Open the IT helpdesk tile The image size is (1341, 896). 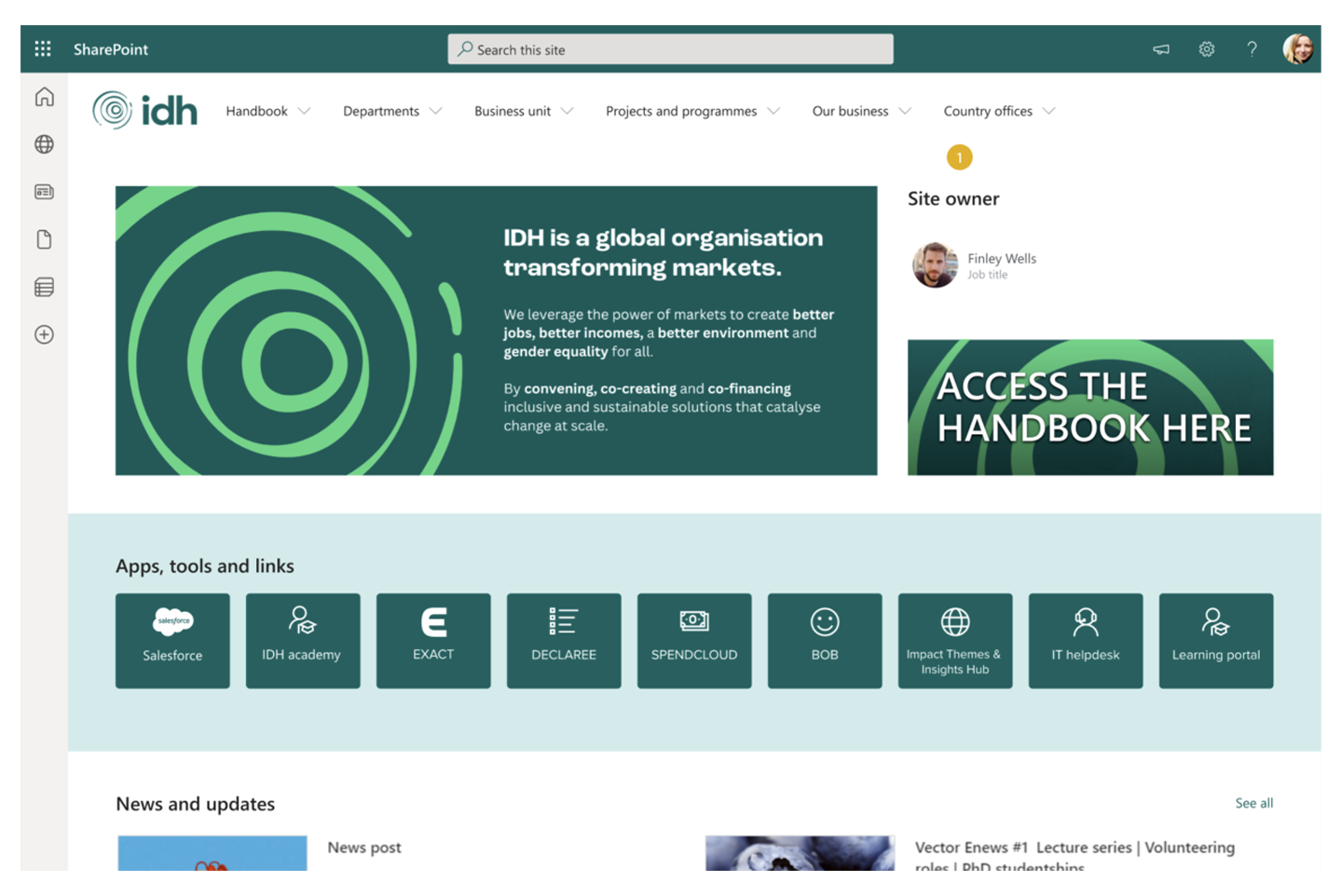tap(1086, 641)
